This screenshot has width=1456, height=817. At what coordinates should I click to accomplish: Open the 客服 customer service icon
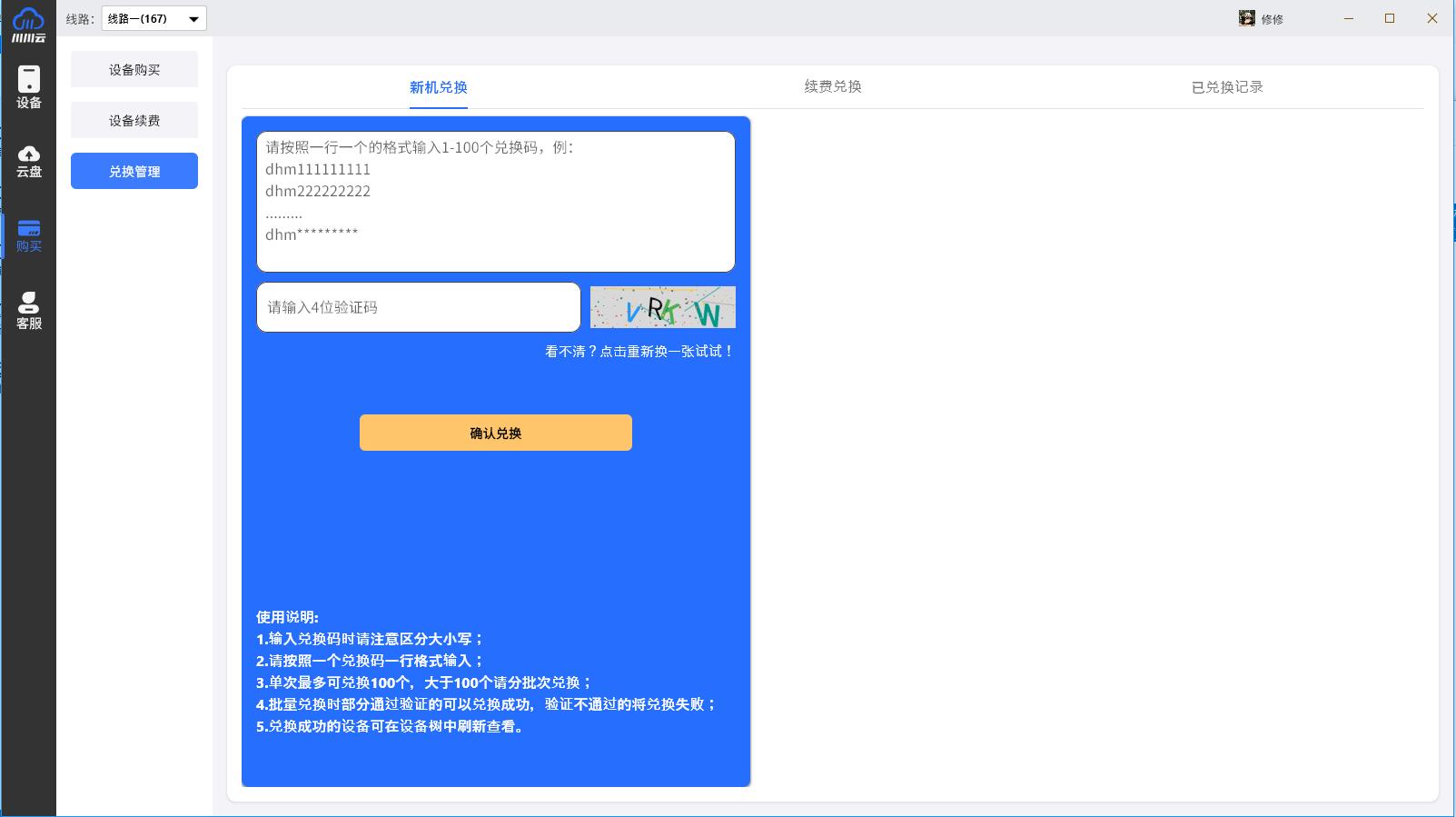pyautogui.click(x=29, y=311)
